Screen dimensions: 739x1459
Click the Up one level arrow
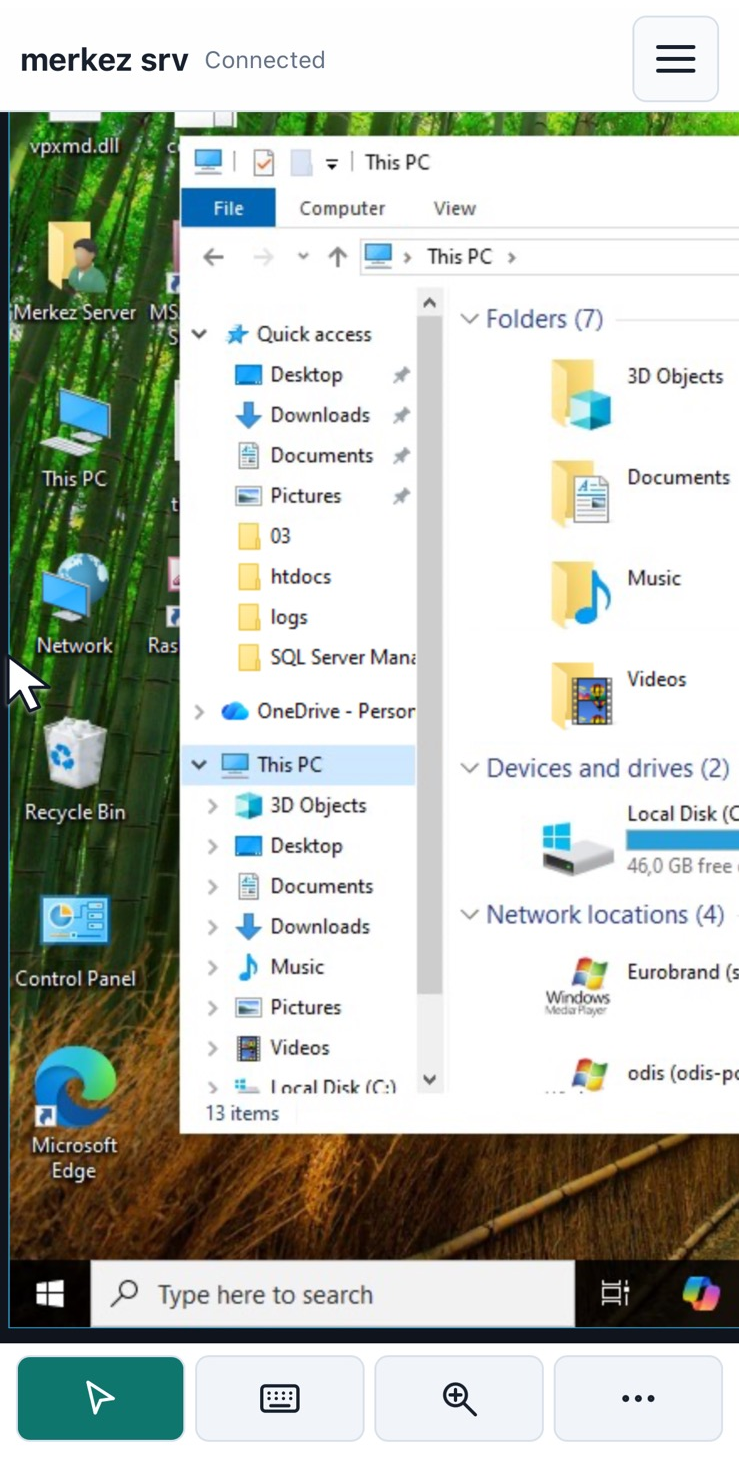[x=338, y=257]
